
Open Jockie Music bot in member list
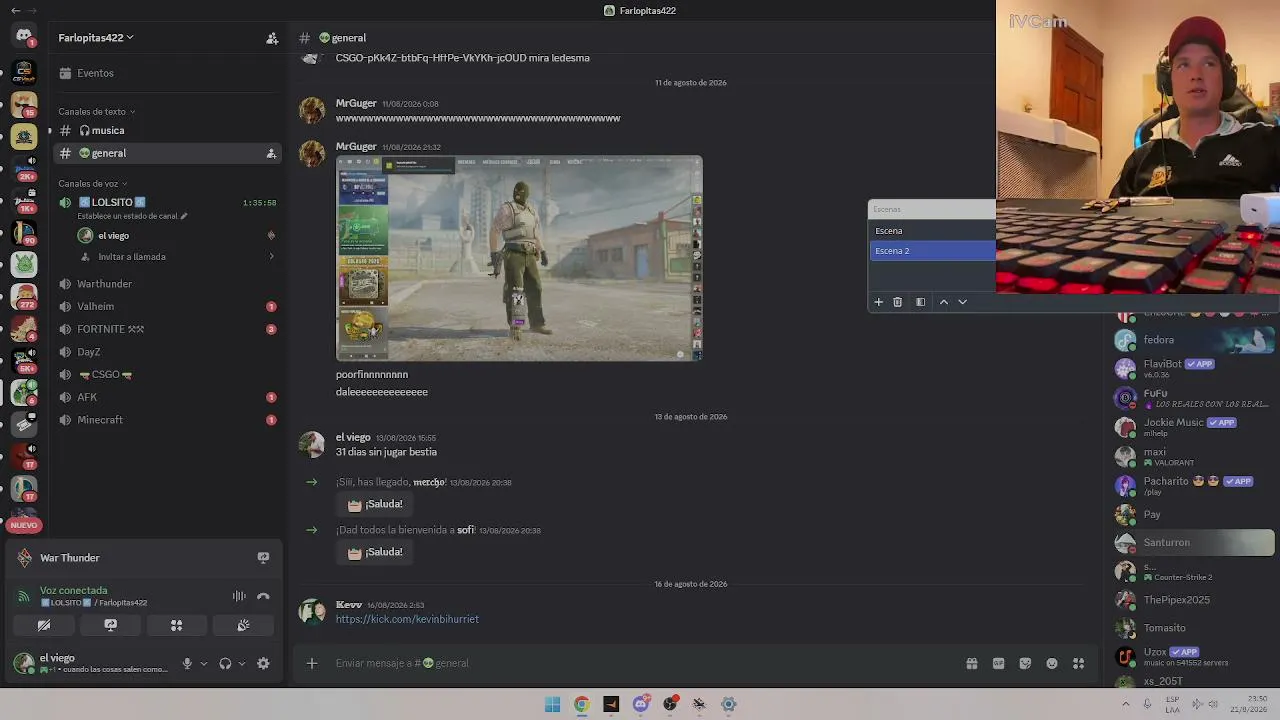(x=1194, y=427)
